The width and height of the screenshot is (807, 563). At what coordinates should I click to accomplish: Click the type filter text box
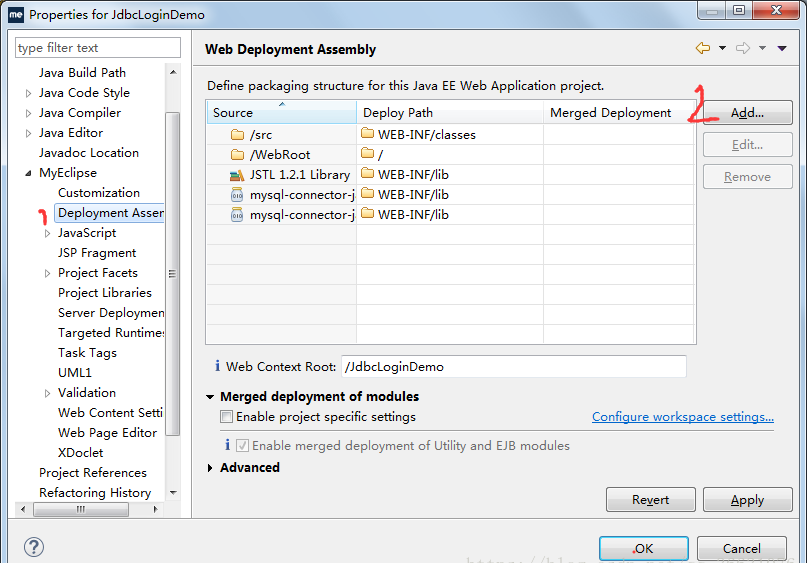97,48
